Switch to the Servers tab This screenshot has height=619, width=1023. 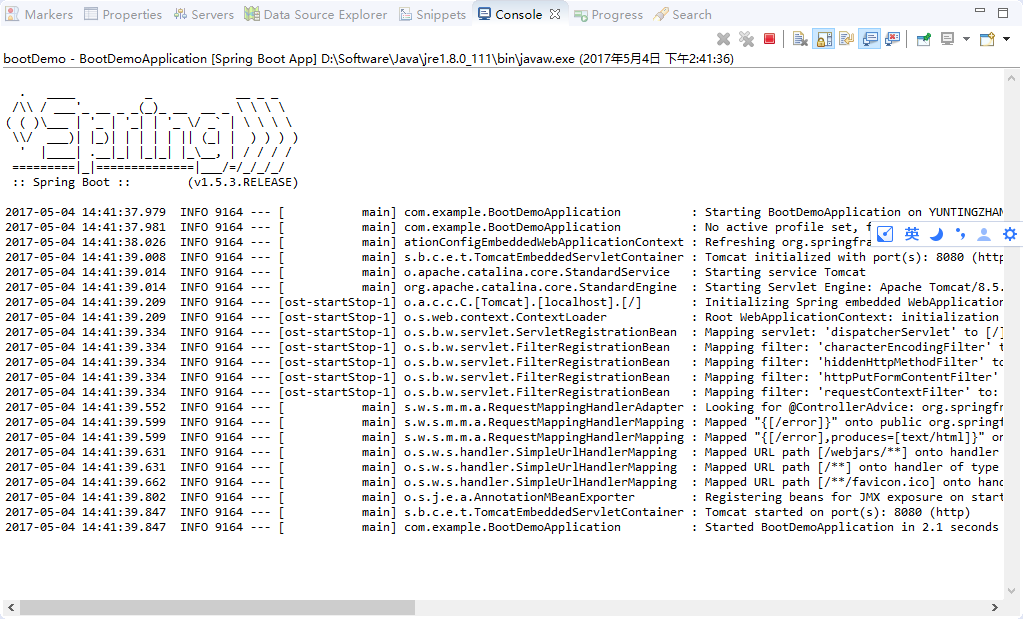click(204, 14)
